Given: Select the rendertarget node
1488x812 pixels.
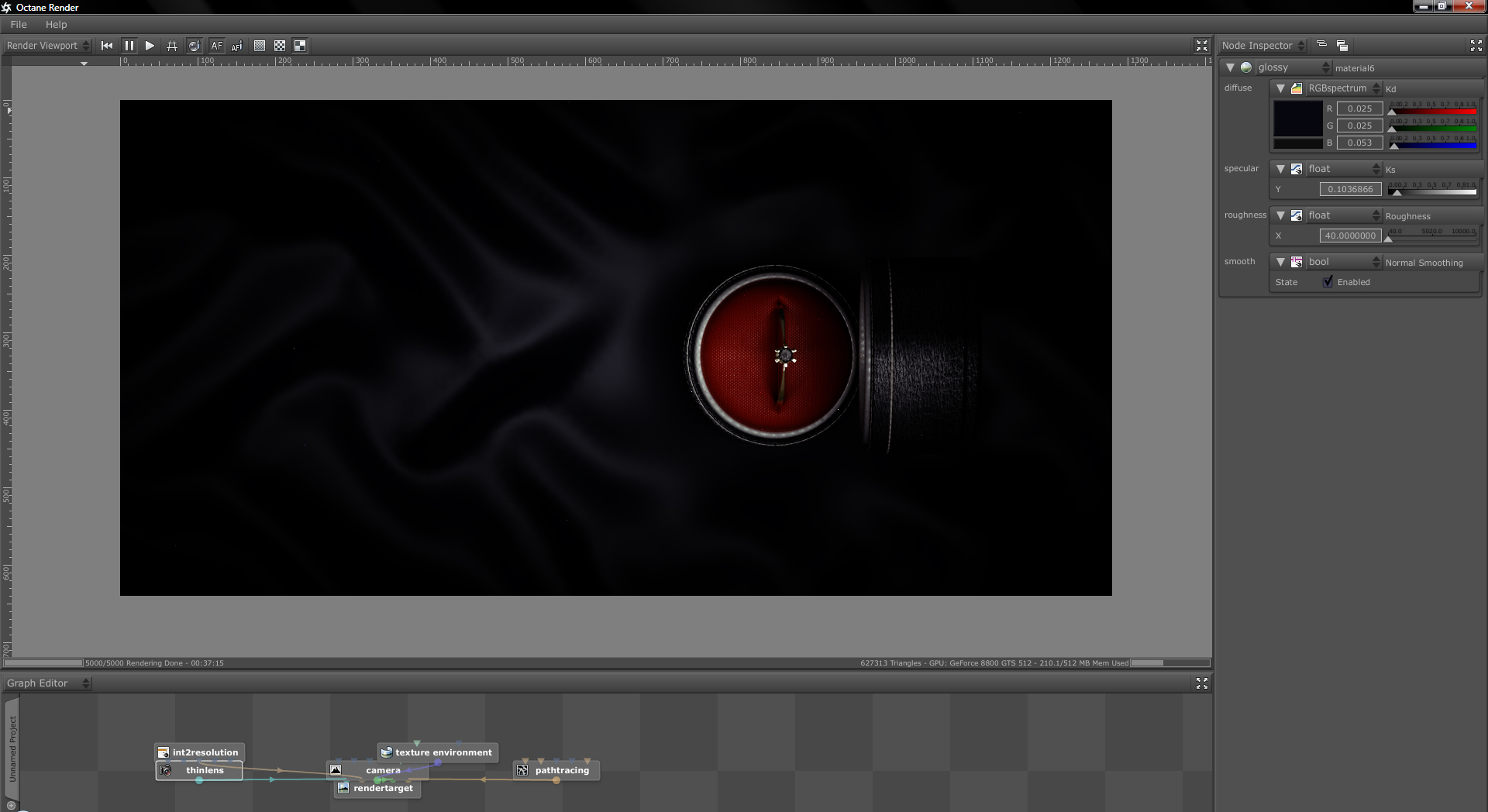Looking at the screenshot, I should pos(378,788).
